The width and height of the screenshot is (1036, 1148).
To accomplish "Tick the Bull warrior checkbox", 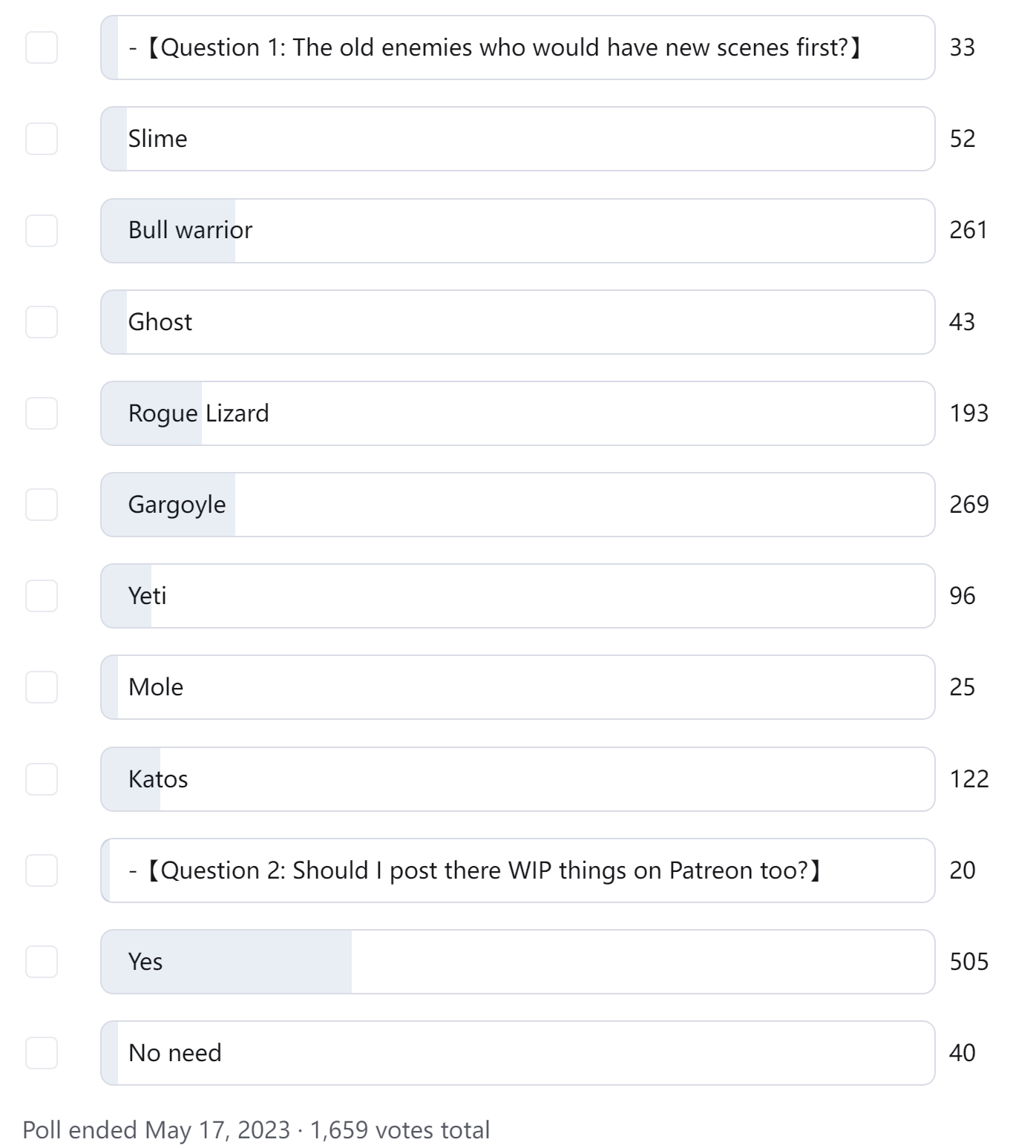I will (42, 231).
